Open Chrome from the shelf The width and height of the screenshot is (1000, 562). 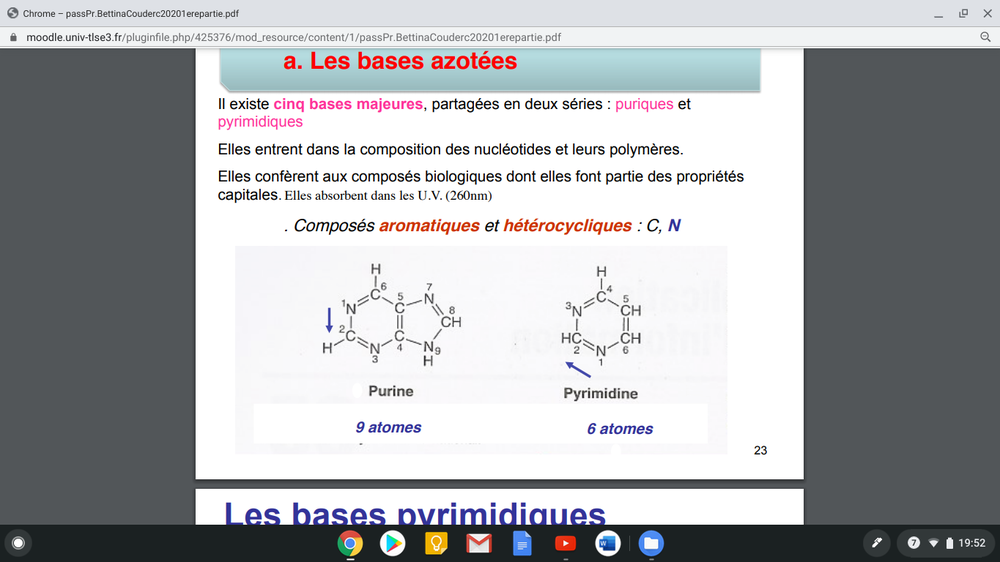[349, 543]
